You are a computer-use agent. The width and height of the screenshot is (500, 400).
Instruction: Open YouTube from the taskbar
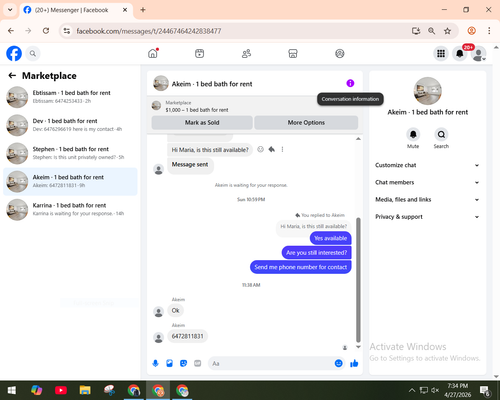tap(61, 390)
